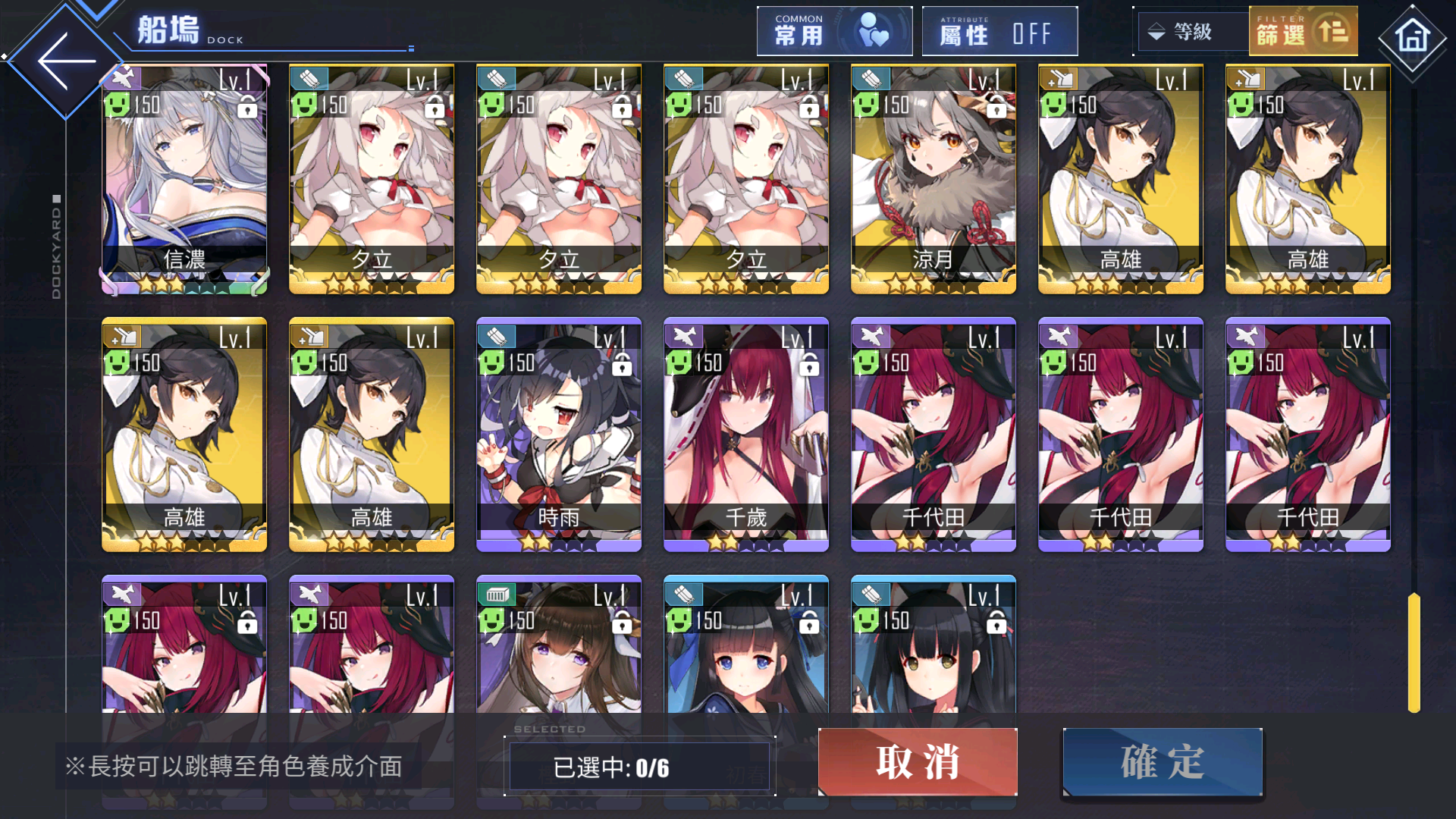Confirm selection with 確定 button
This screenshot has width=1456, height=819.
pyautogui.click(x=1163, y=762)
